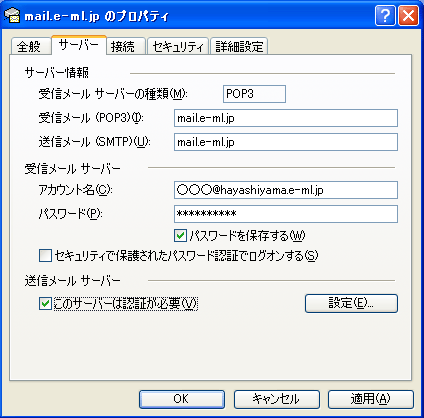This screenshot has width=424, height=418.
Task: Click the help question mark button
Action: point(385,15)
